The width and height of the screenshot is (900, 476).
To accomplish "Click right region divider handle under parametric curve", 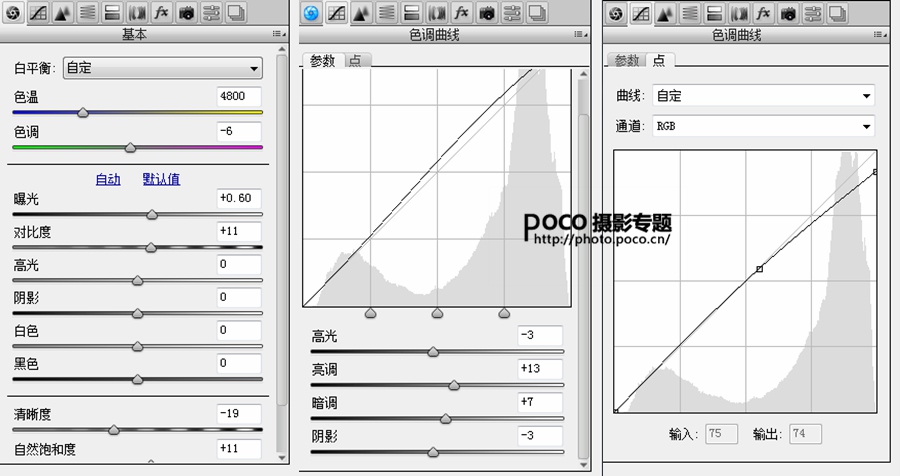I will coord(504,313).
